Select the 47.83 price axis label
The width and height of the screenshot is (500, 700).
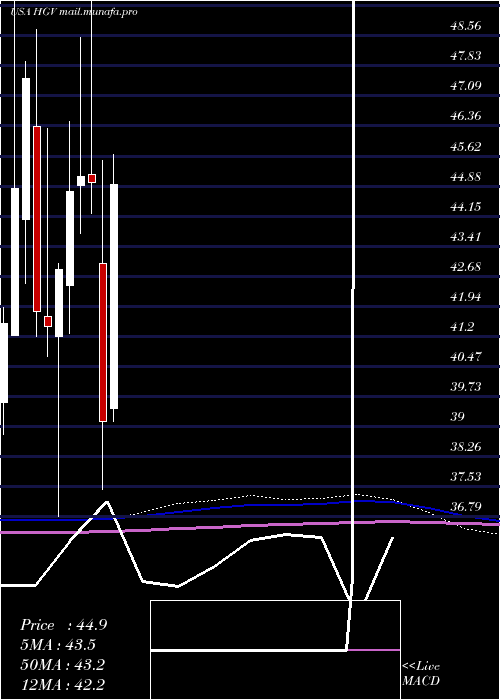466,56
